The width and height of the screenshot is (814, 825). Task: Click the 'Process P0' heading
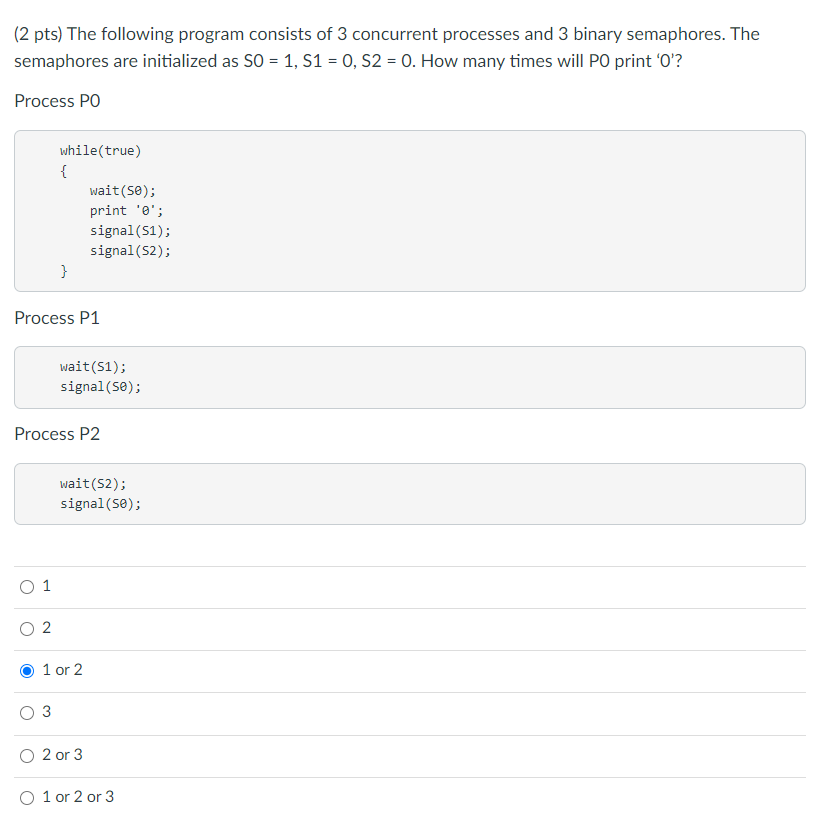click(x=57, y=101)
